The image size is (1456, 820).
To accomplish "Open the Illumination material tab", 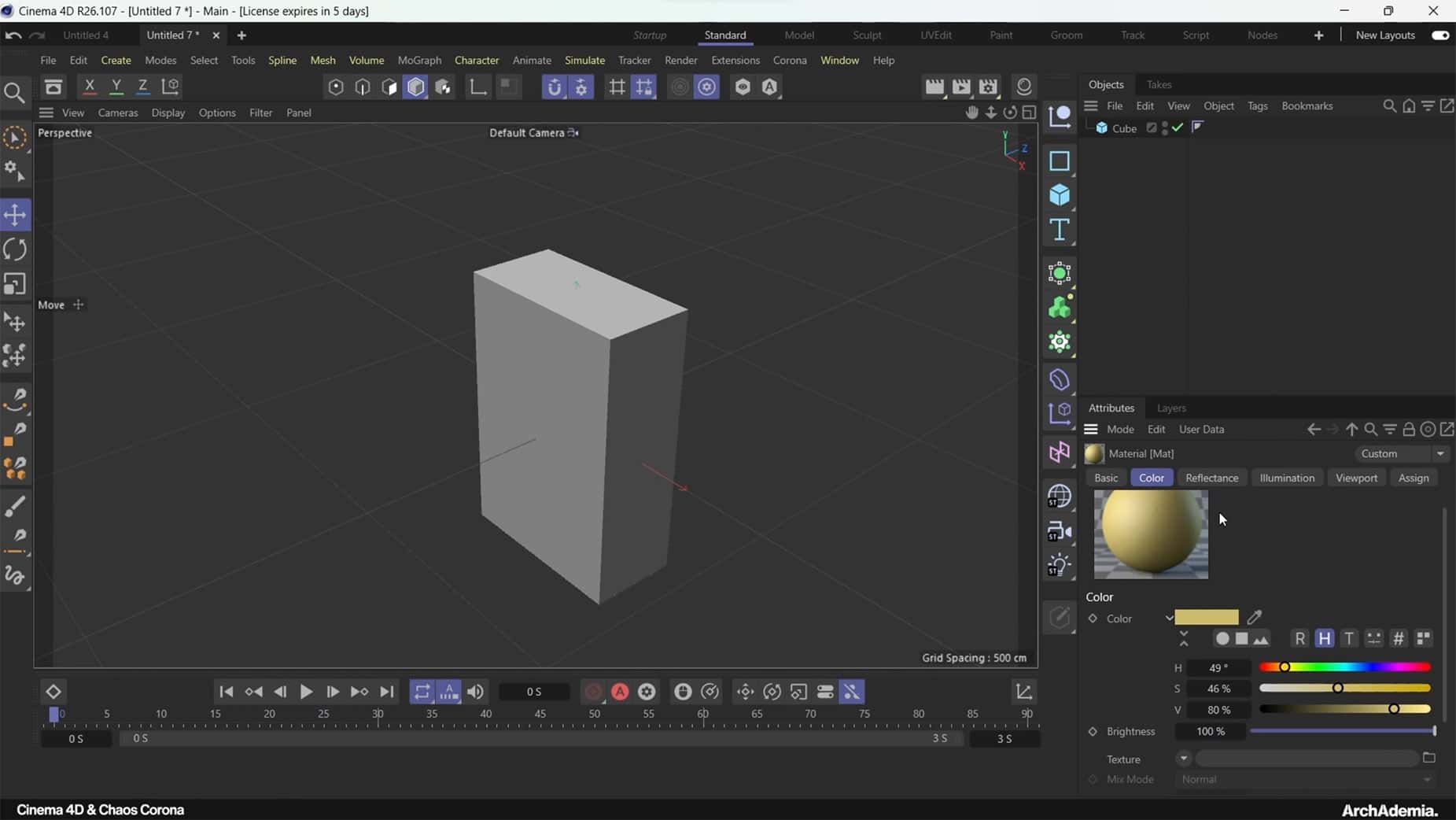I will 1287,478.
